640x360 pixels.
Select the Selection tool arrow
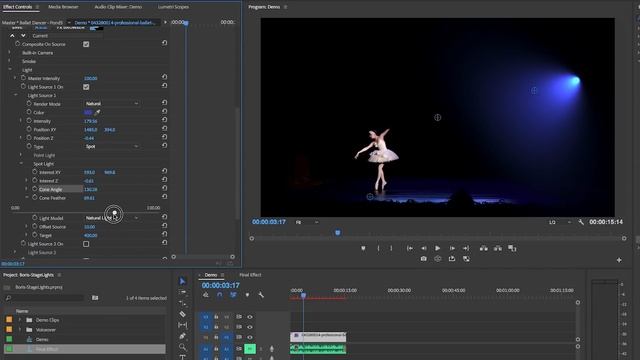182,281
